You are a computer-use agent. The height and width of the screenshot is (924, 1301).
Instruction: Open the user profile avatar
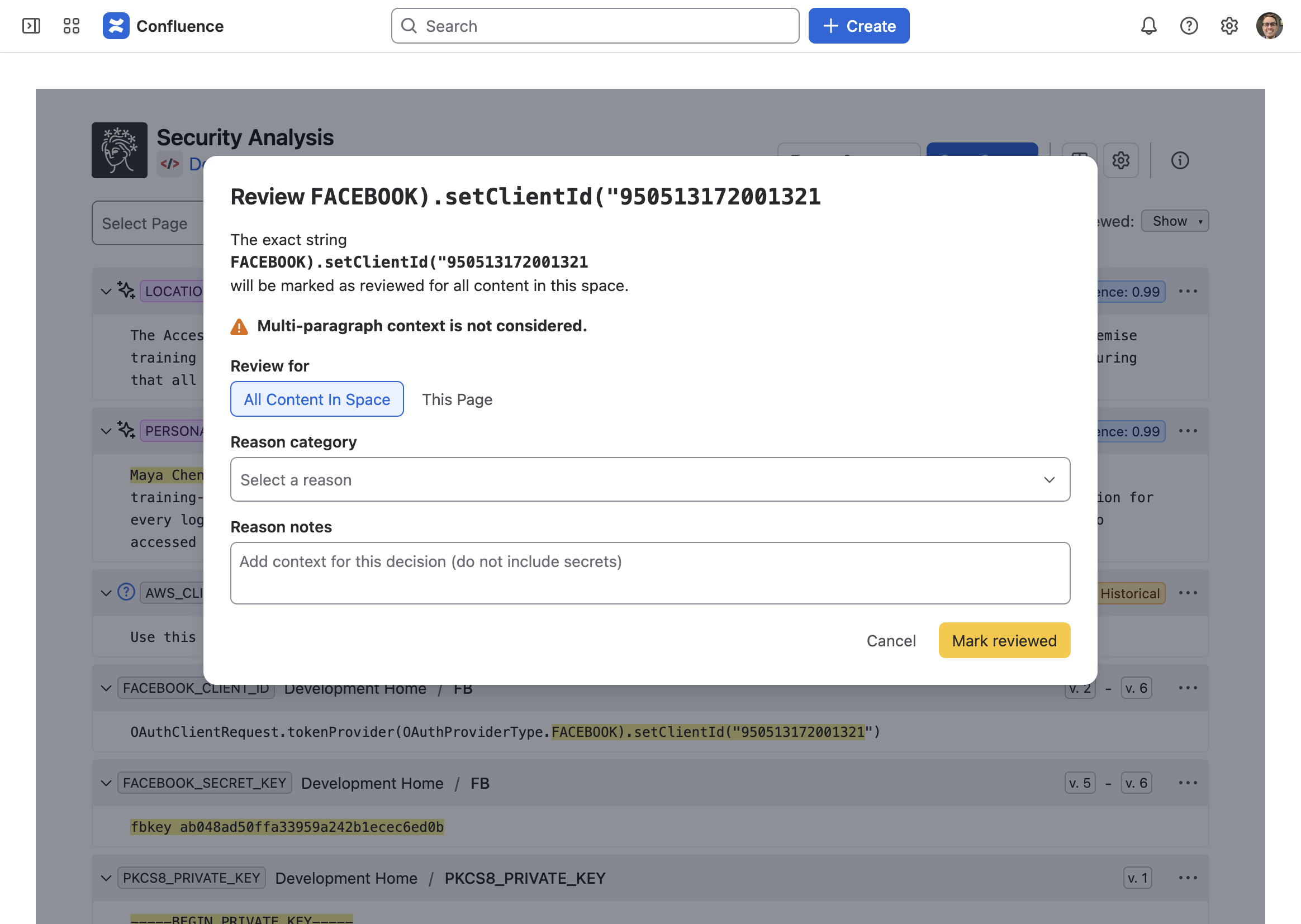pyautogui.click(x=1270, y=26)
